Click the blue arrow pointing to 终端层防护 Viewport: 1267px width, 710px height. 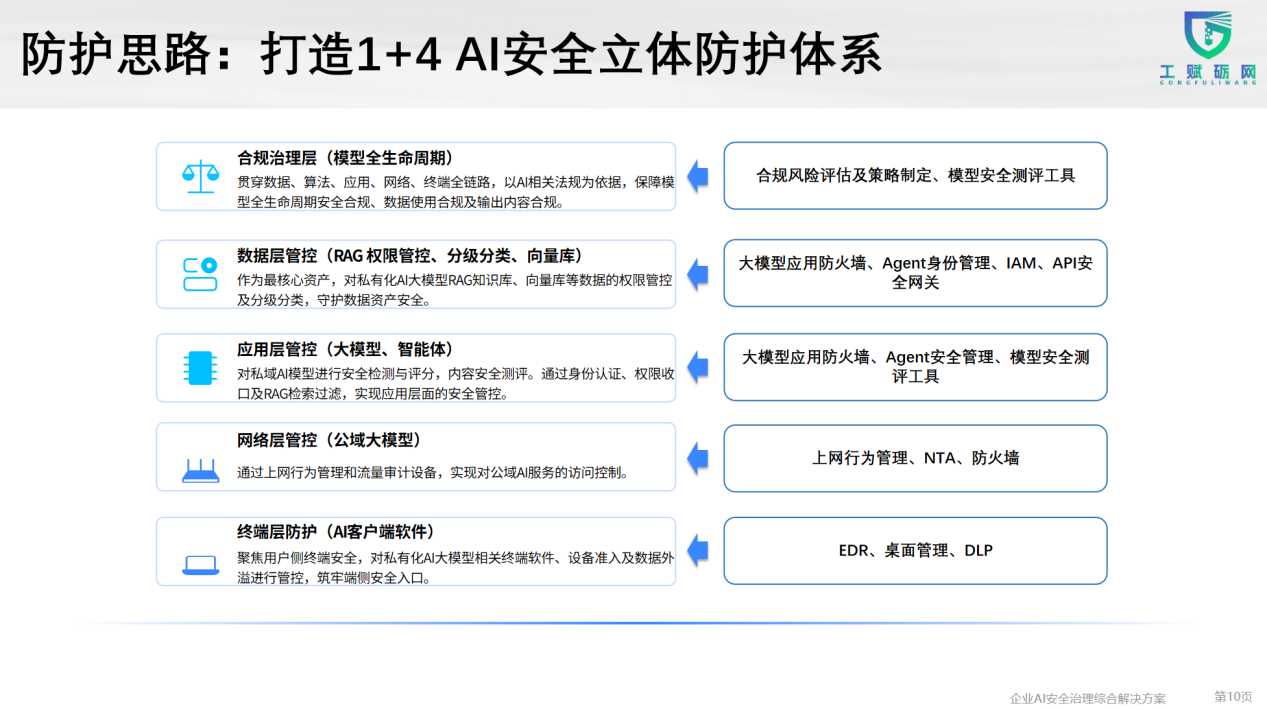point(698,551)
